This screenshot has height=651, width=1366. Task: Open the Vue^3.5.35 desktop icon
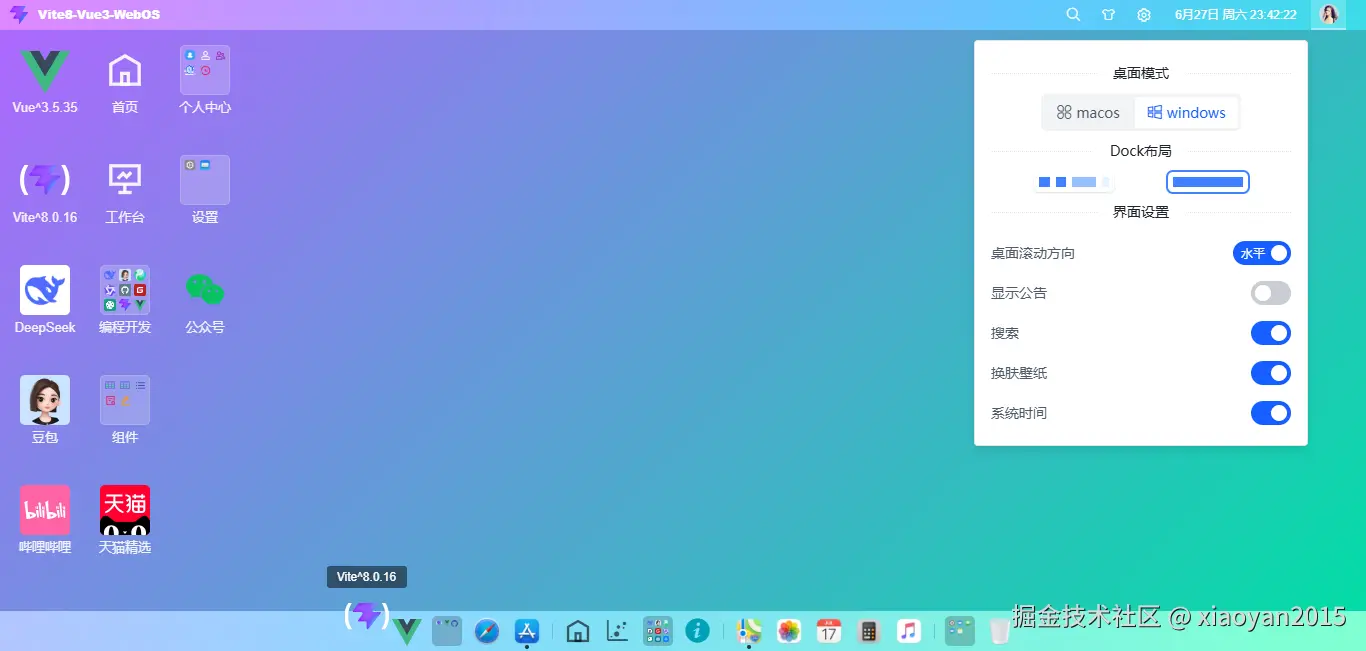tap(45, 71)
